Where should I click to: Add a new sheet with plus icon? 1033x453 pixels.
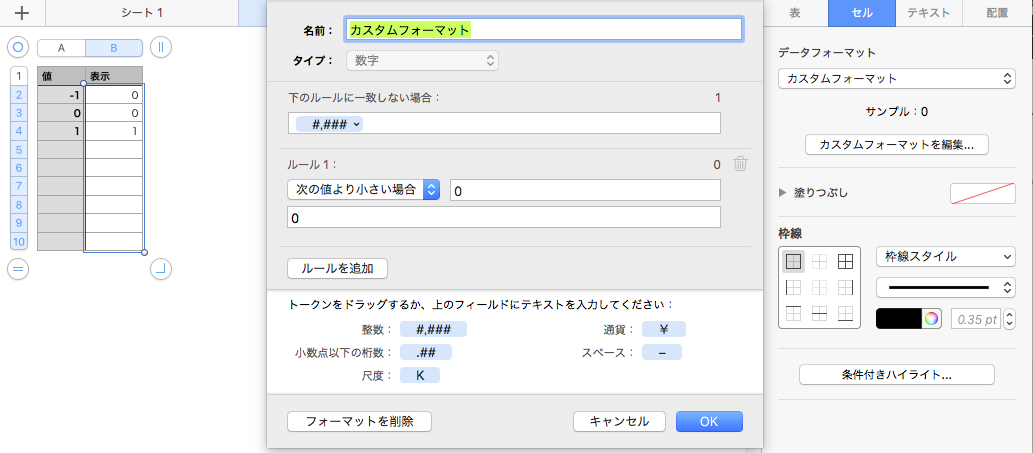pos(22,13)
